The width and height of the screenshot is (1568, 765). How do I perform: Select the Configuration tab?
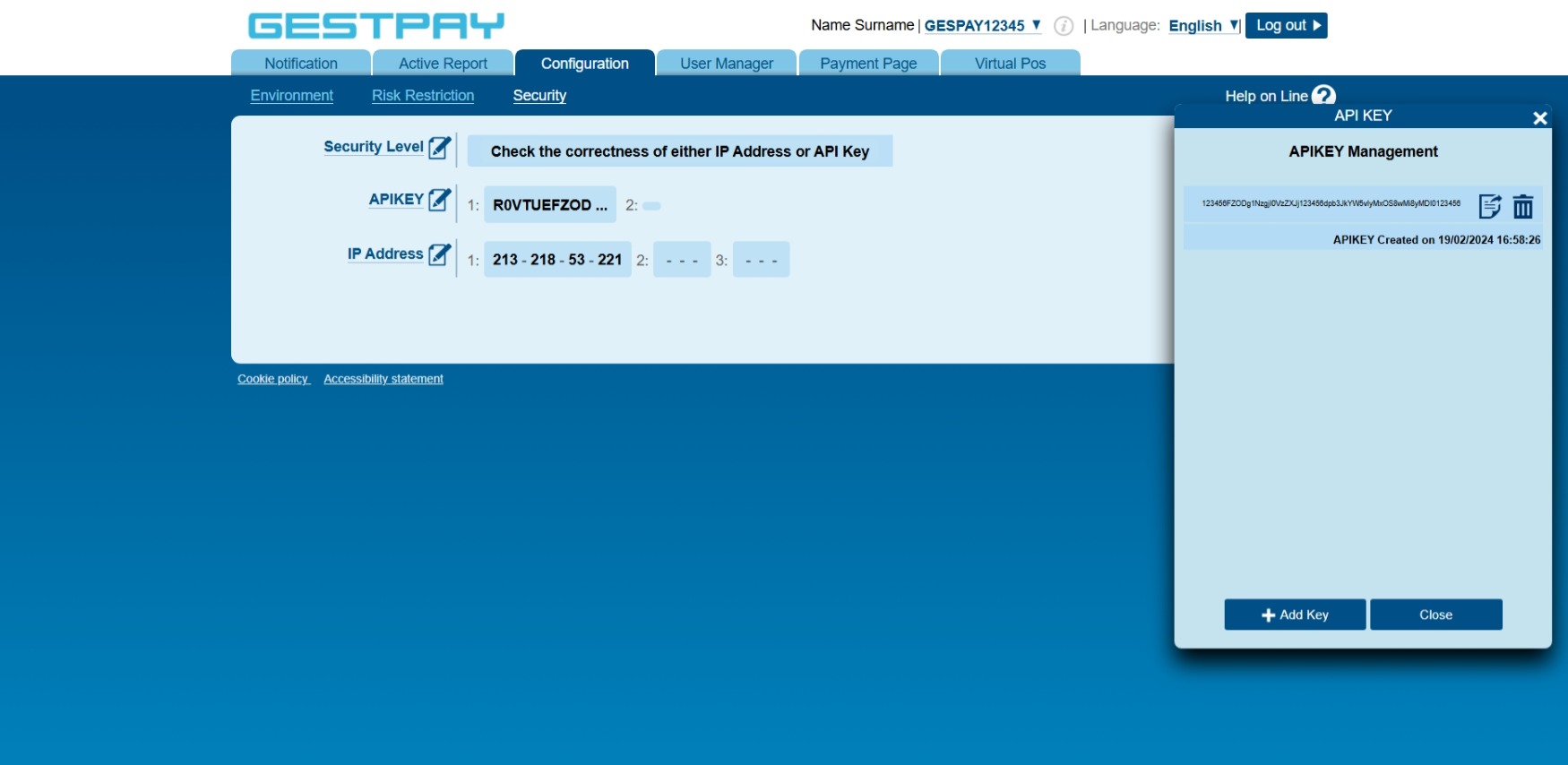coord(585,63)
